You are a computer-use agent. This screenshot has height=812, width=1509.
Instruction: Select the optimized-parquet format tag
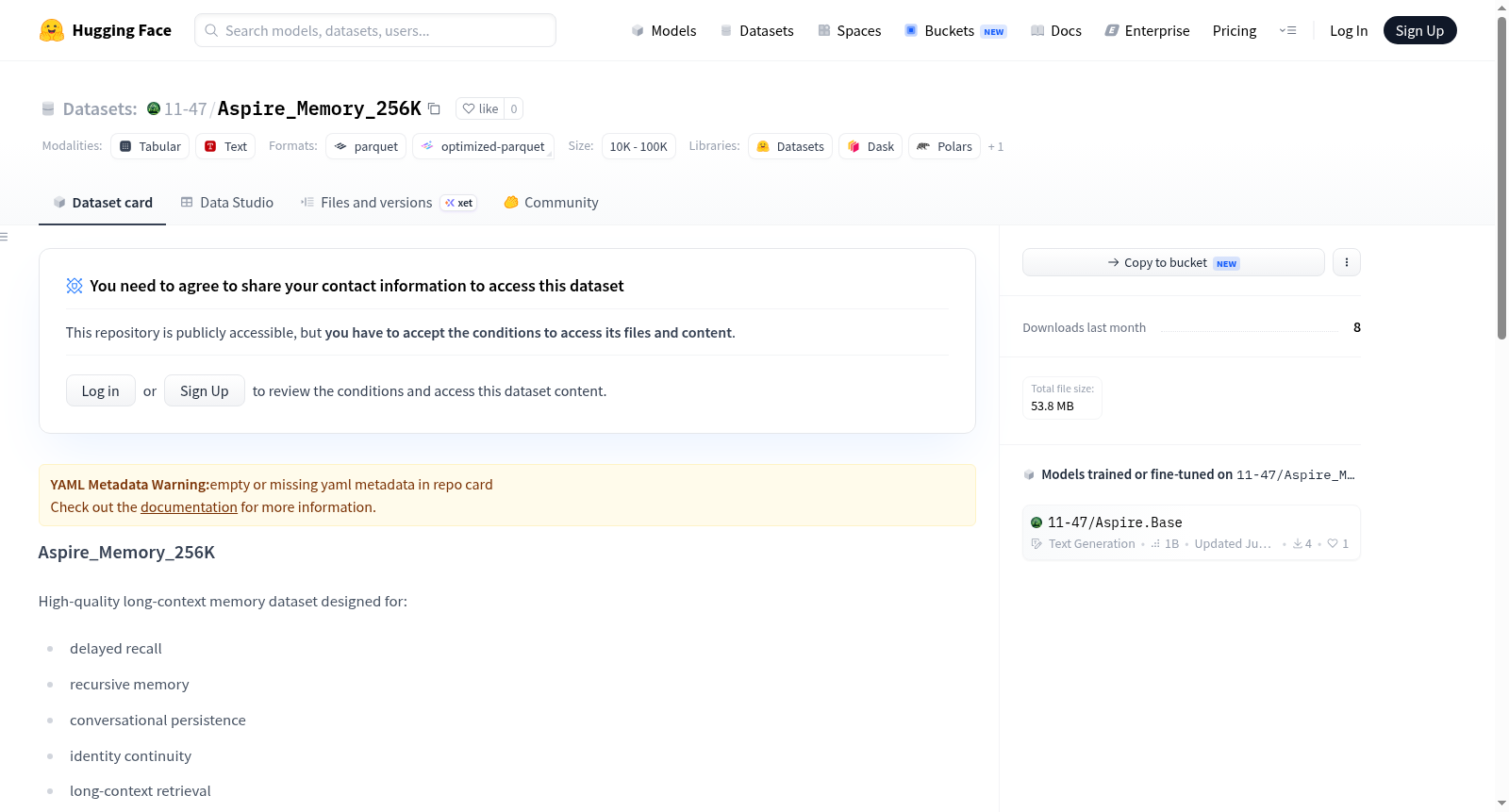pos(483,146)
